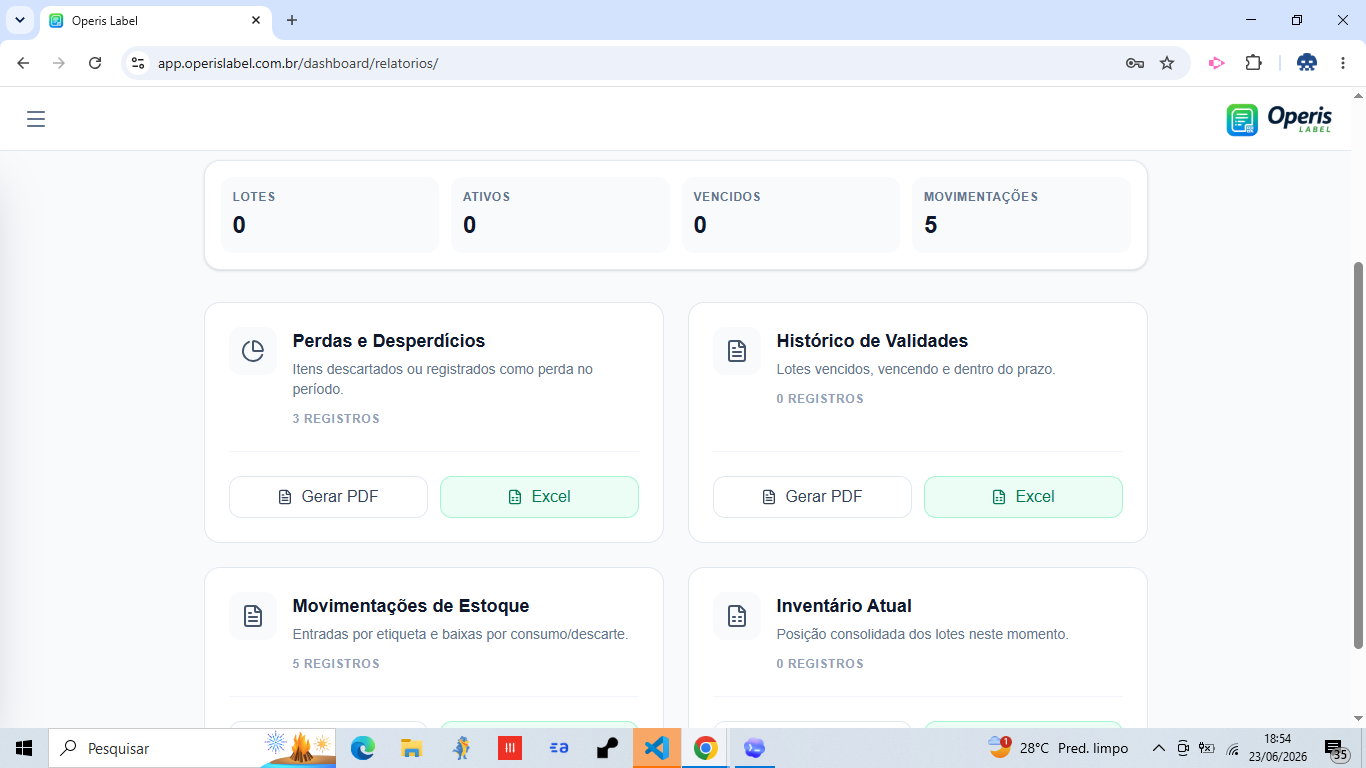Click "Posição consolidada dos lotes neste momento."
The width and height of the screenshot is (1366, 768).
923,634
